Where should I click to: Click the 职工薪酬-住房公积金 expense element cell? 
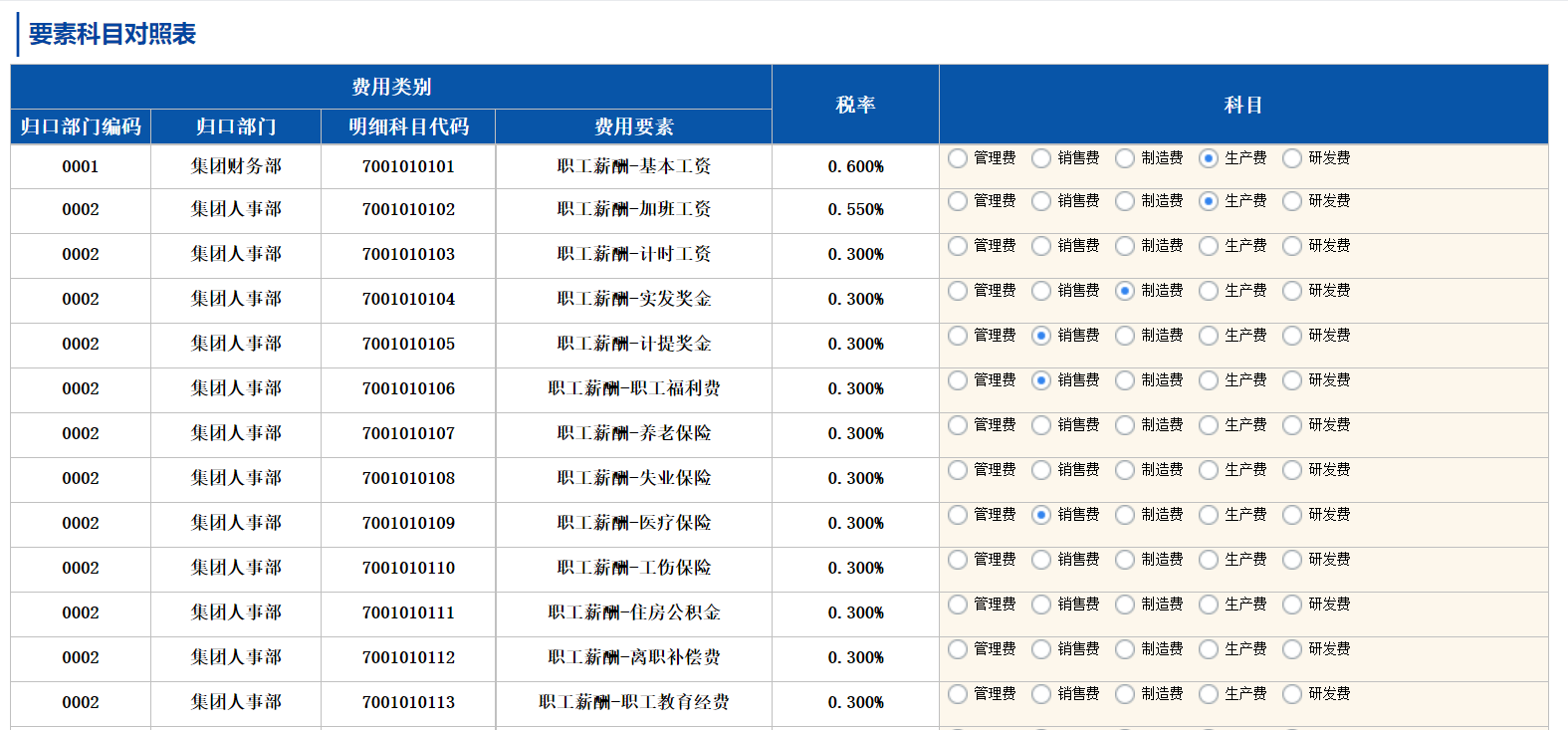coord(634,612)
